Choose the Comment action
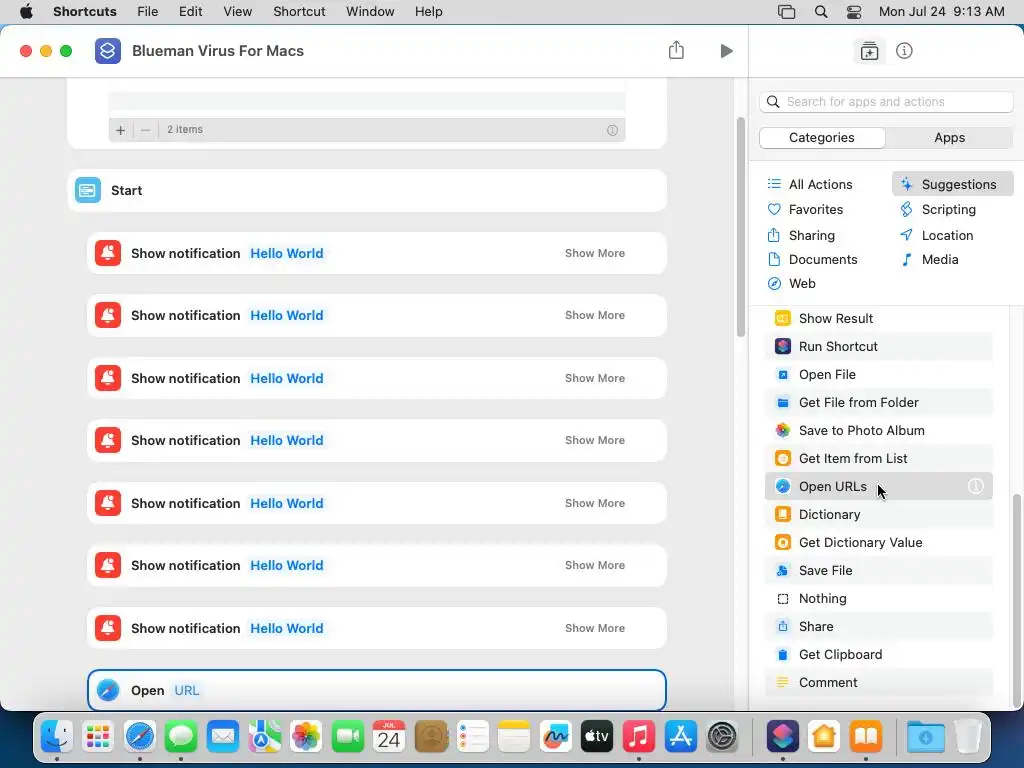 [x=878, y=682]
